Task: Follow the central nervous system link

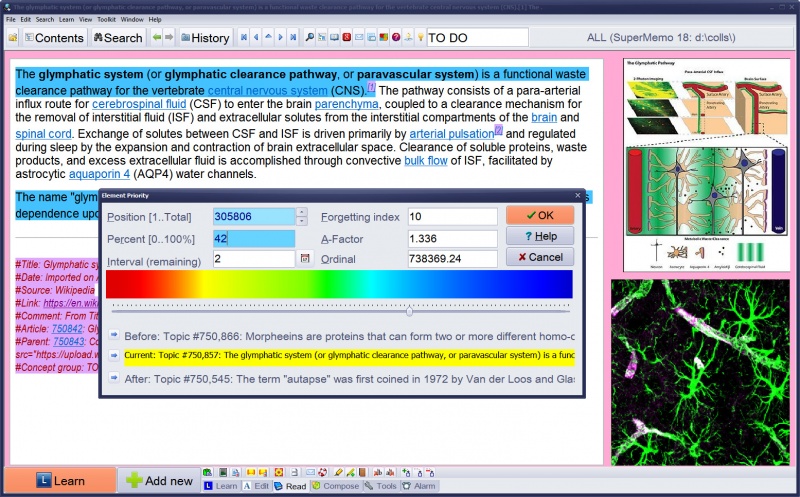Action: [267, 91]
